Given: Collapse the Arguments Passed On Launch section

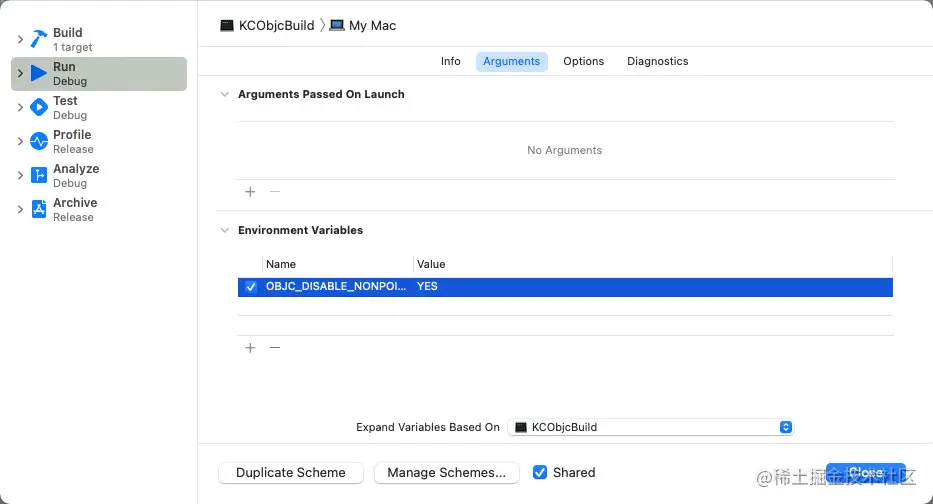Looking at the screenshot, I should pos(224,94).
